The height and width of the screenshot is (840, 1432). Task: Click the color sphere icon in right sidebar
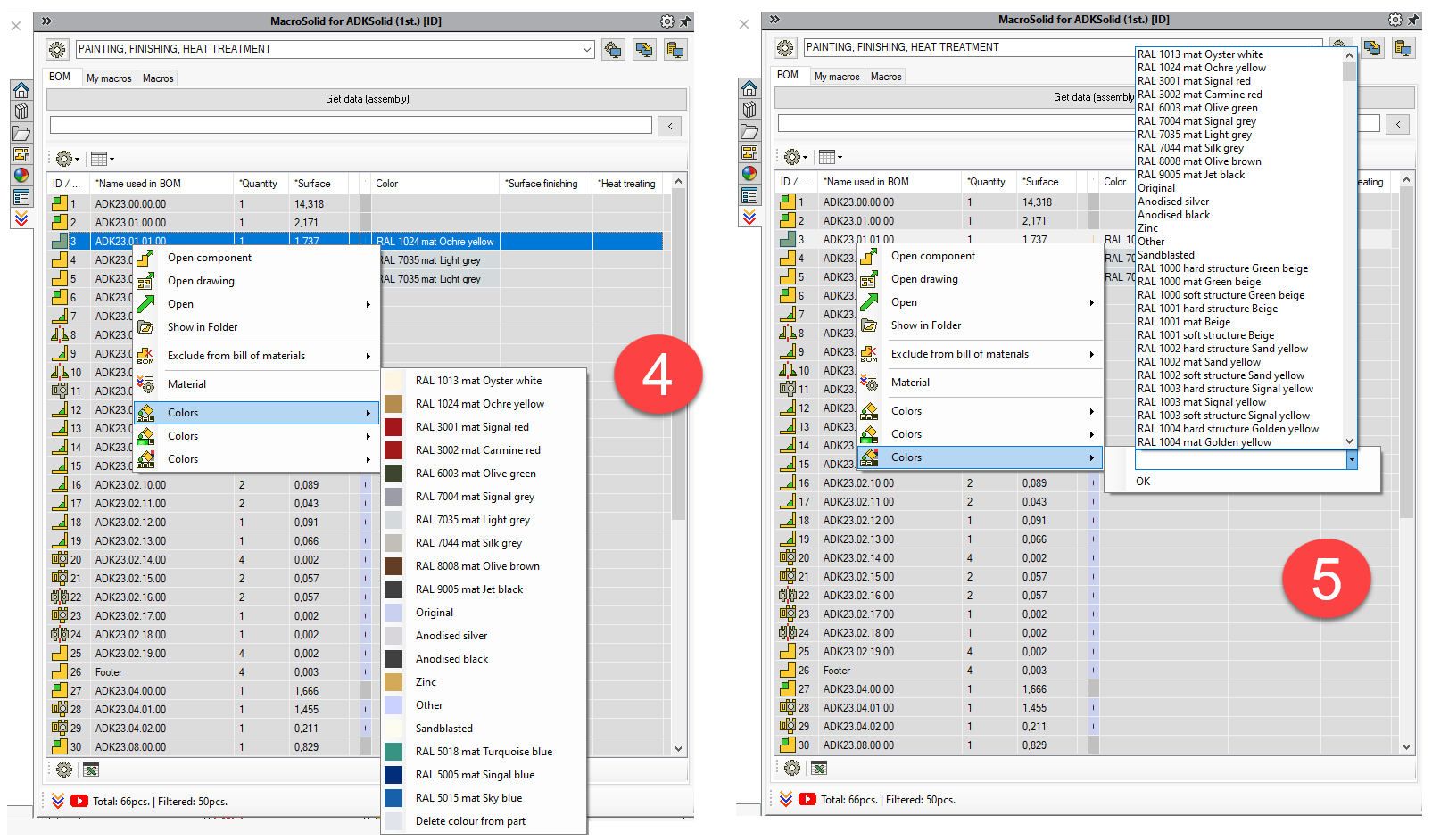click(x=749, y=174)
